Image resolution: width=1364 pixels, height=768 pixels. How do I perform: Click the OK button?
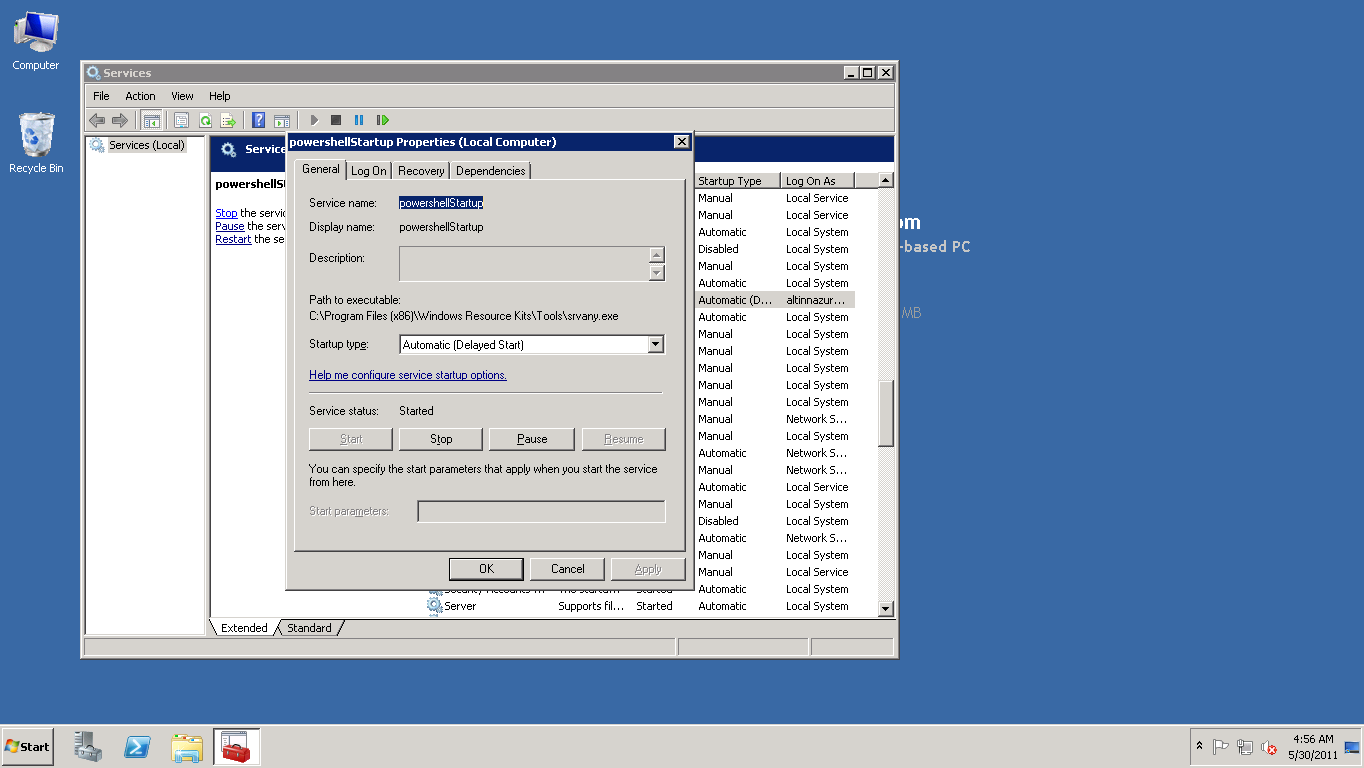click(x=486, y=568)
